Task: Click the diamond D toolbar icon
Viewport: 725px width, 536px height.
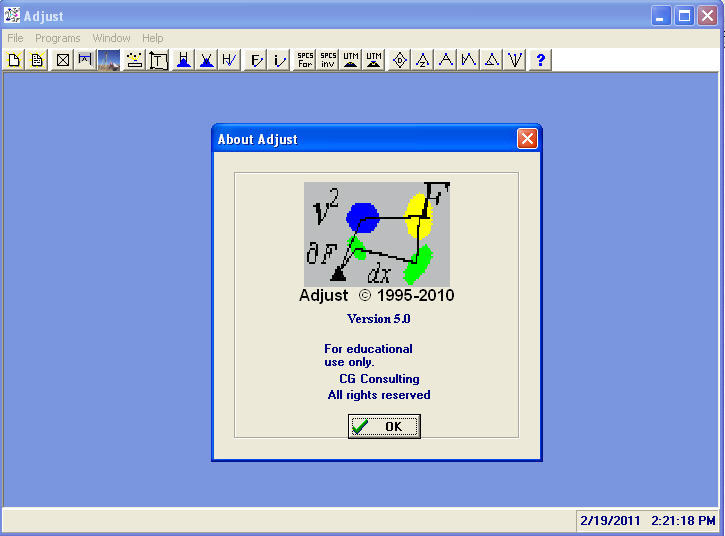Action: tap(399, 60)
